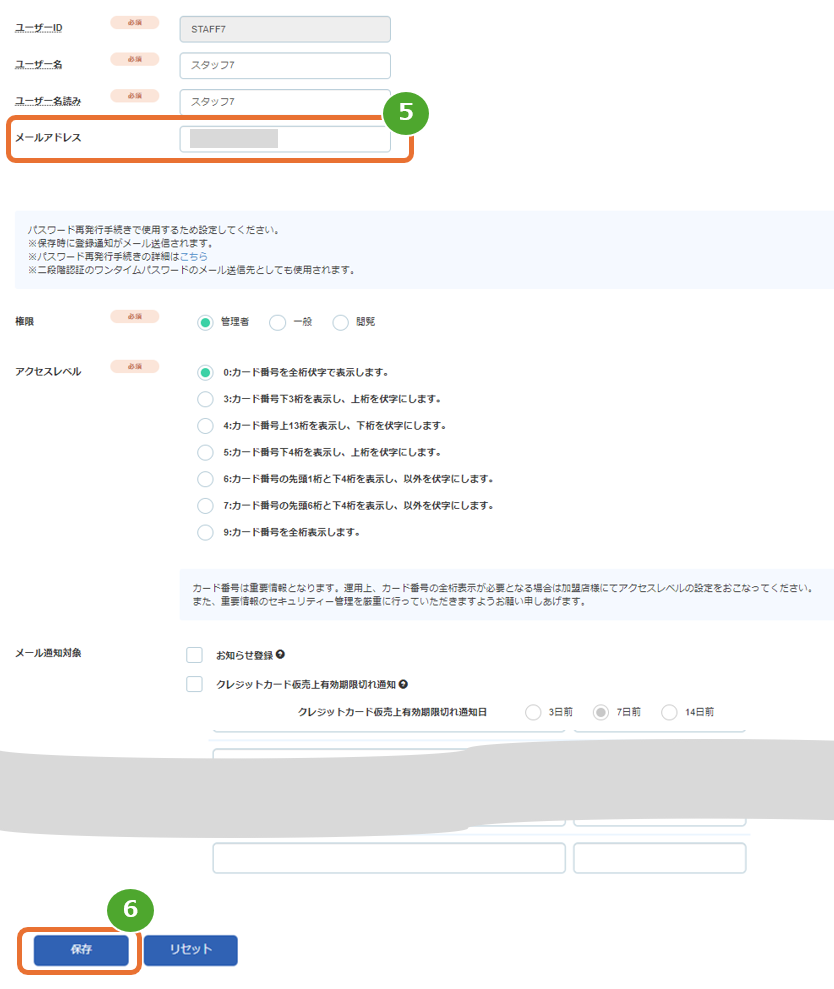Viewport: 834px width, 989px height.
Task: Focus the ユーザー名 input field
Action: pyautogui.click(x=285, y=65)
